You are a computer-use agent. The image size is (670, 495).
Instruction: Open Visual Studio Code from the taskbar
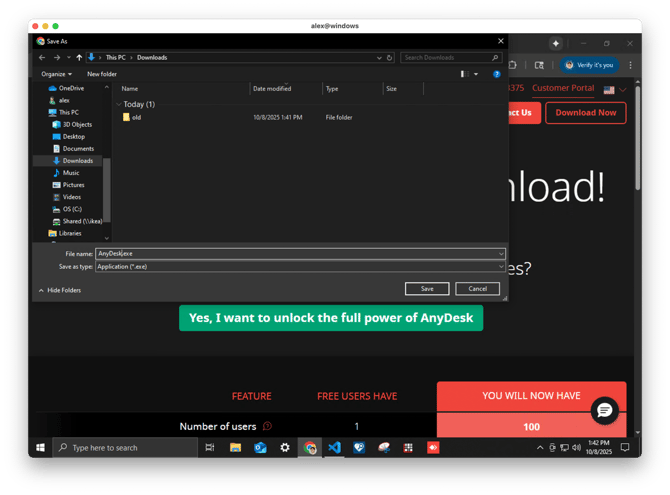tap(335, 448)
